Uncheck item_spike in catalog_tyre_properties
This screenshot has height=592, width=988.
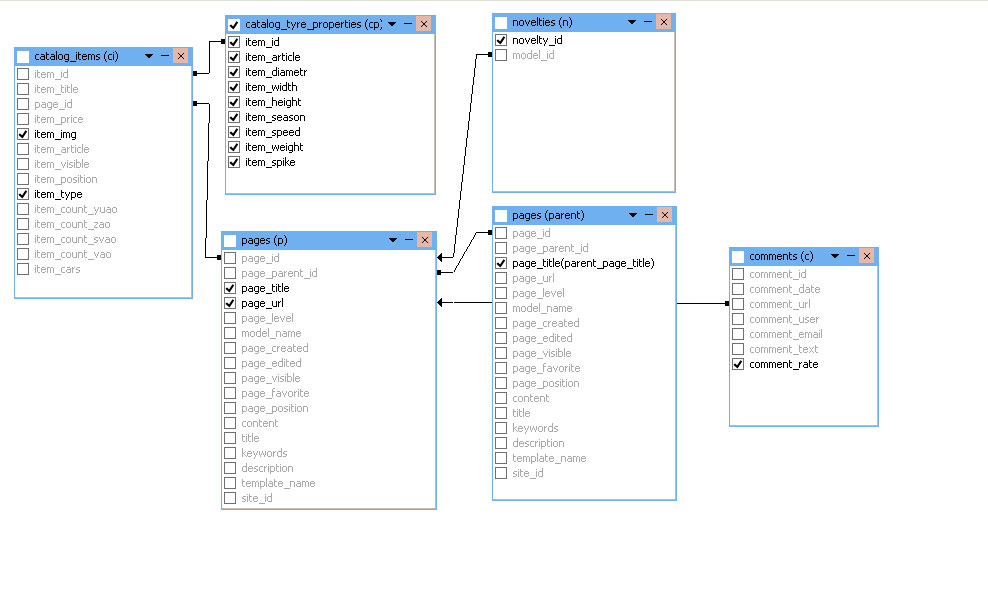click(234, 162)
